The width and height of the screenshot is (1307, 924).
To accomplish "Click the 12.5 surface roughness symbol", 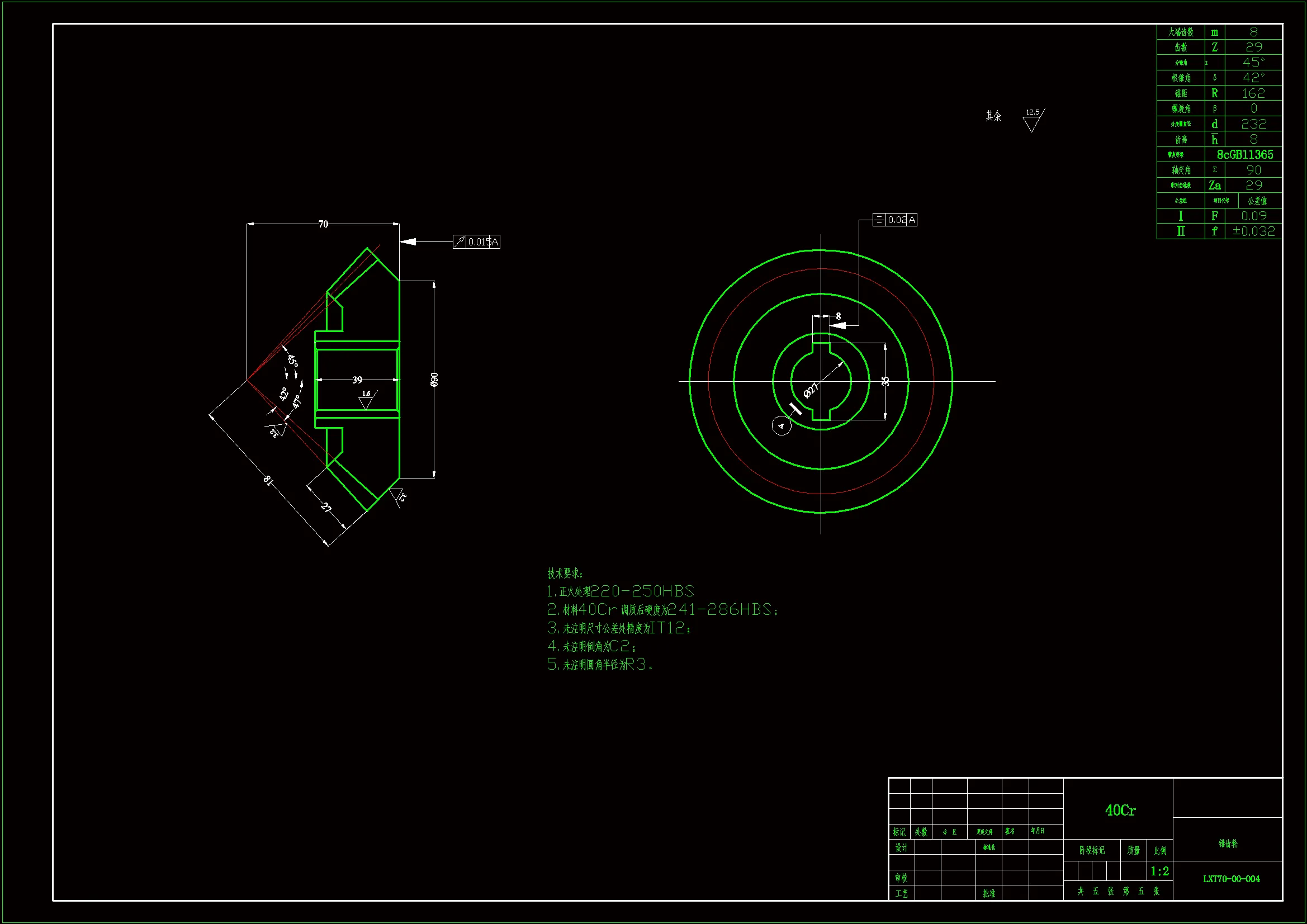I will pyautogui.click(x=1033, y=120).
